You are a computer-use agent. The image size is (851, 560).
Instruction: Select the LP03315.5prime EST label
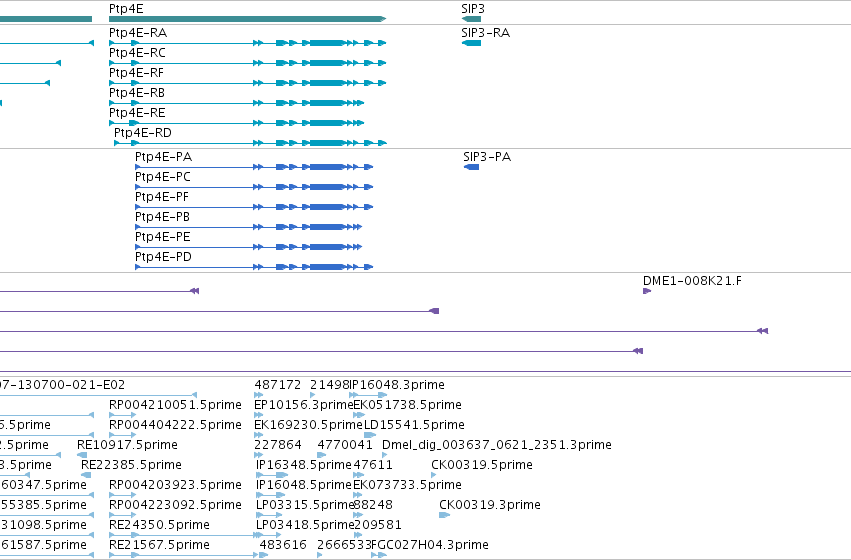click(305, 505)
